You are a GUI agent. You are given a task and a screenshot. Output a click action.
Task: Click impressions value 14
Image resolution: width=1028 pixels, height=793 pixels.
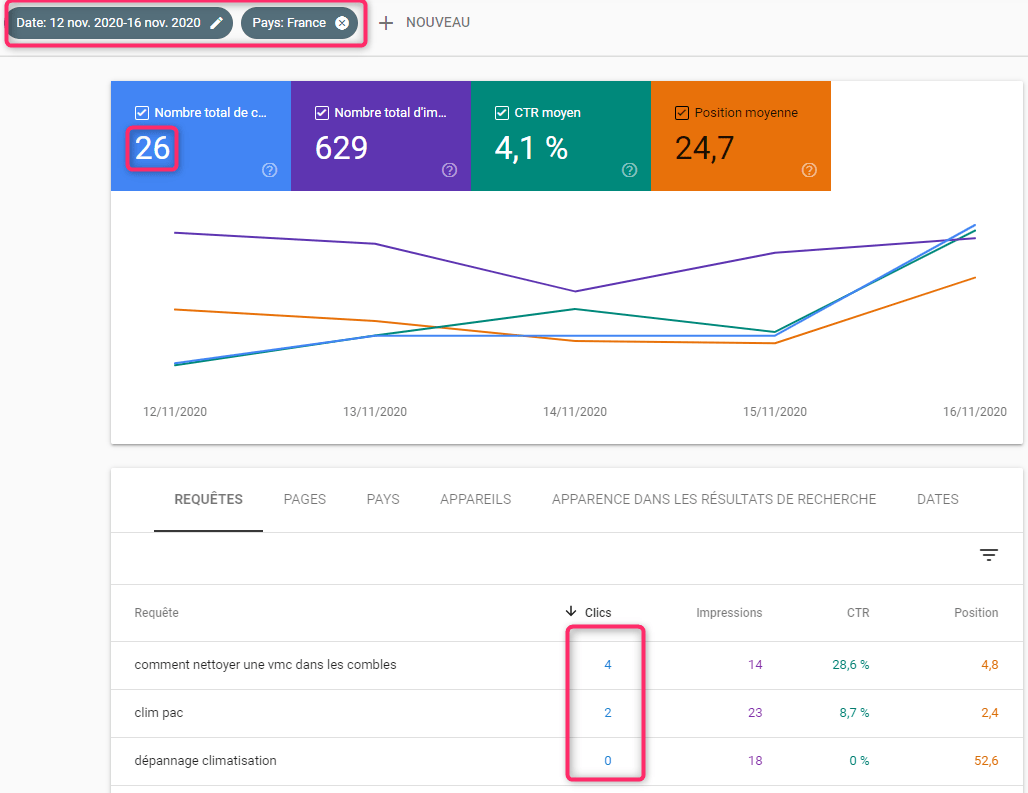(x=755, y=665)
